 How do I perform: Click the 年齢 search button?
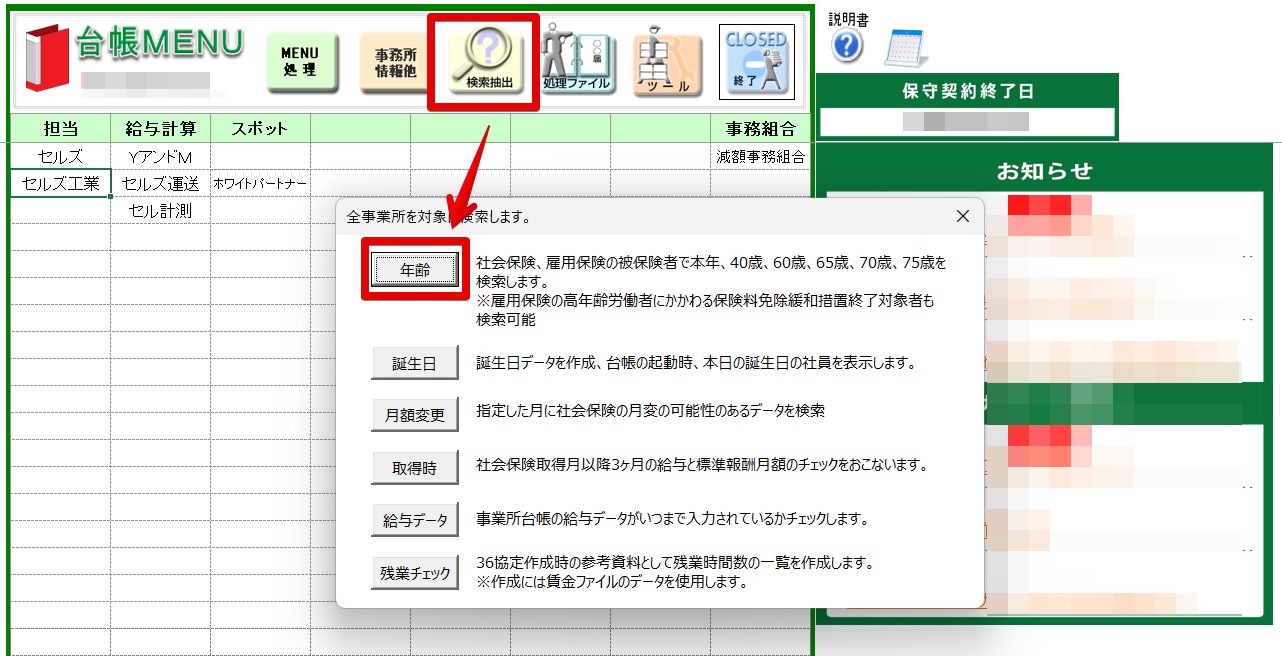[x=415, y=270]
